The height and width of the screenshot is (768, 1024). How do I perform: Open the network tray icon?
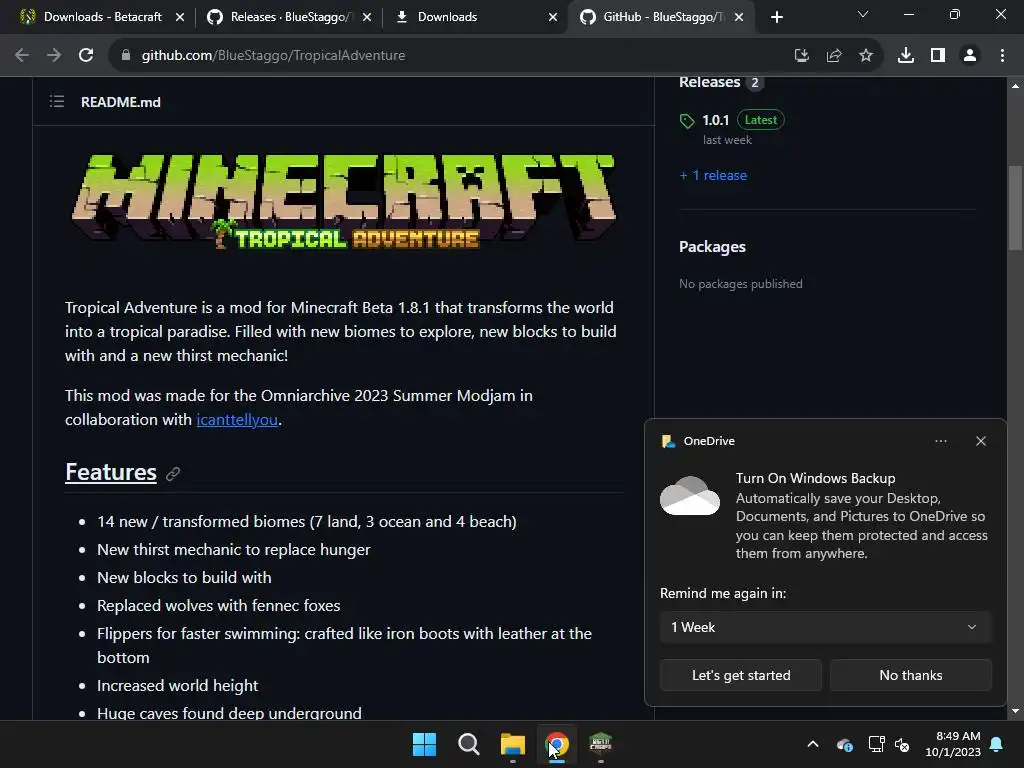point(876,744)
